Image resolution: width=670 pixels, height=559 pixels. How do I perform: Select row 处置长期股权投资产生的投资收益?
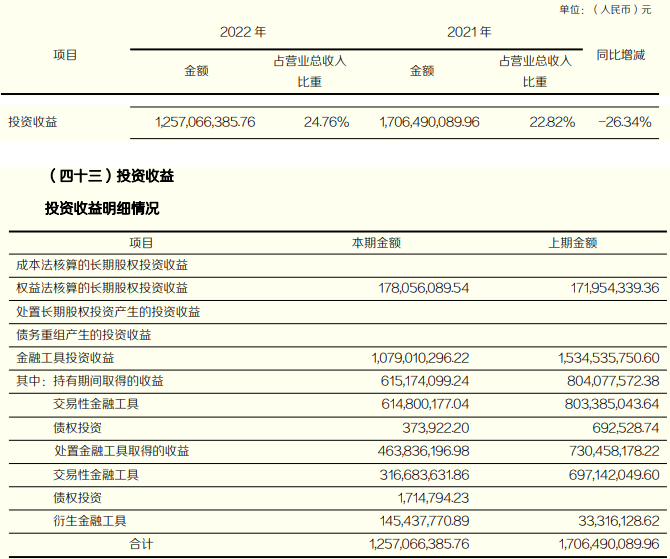338,312
